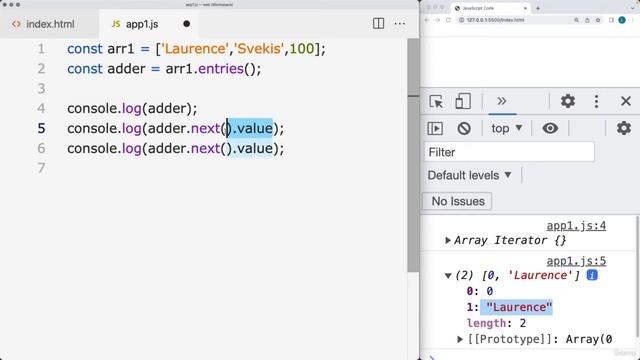The width and height of the screenshot is (640, 360).
Task: Click the zoom magnifier icon in address bar
Action: [x=576, y=20]
